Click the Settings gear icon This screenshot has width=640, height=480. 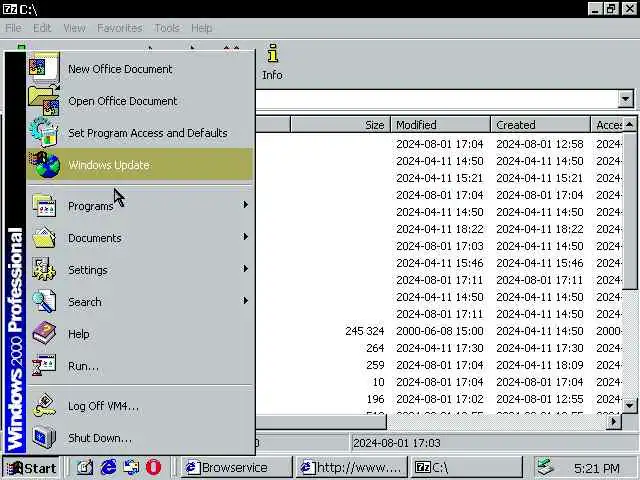click(x=44, y=269)
